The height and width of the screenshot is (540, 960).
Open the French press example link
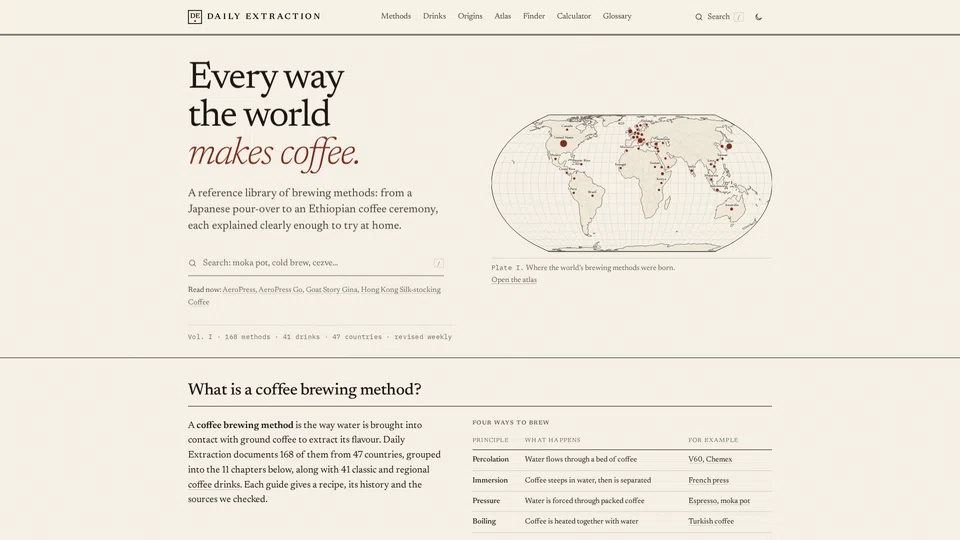(x=708, y=481)
